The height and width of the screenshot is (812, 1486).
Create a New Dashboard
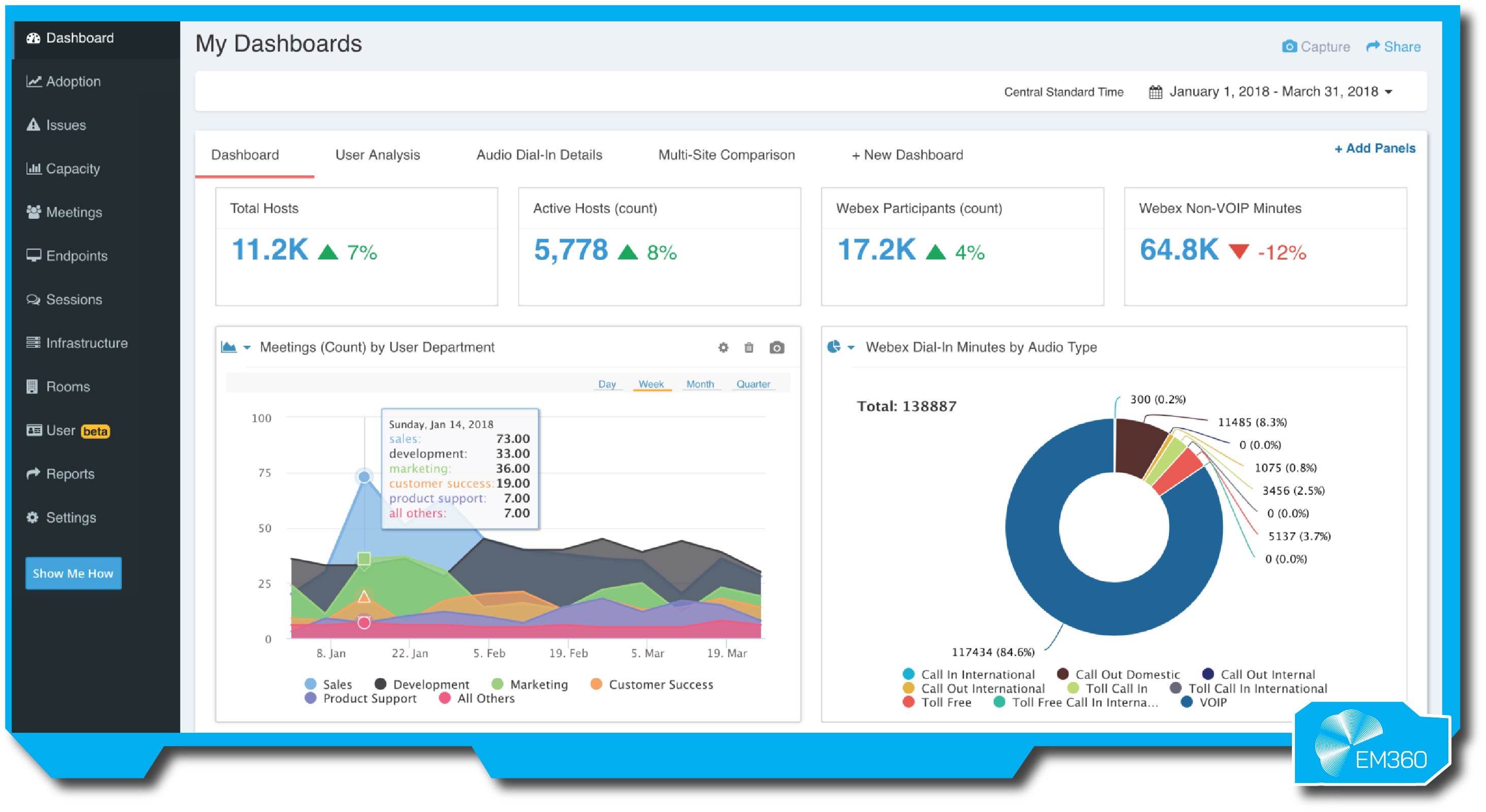(x=907, y=154)
